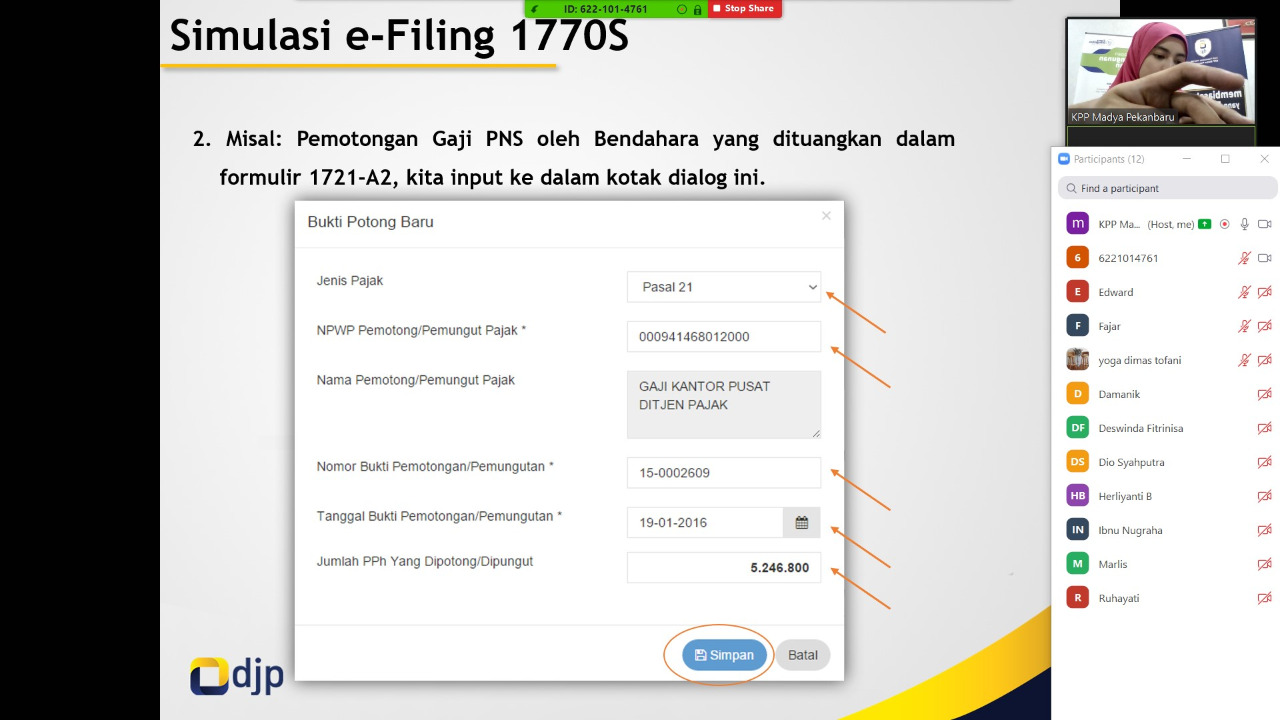Click the record icon in host row

click(x=1225, y=224)
